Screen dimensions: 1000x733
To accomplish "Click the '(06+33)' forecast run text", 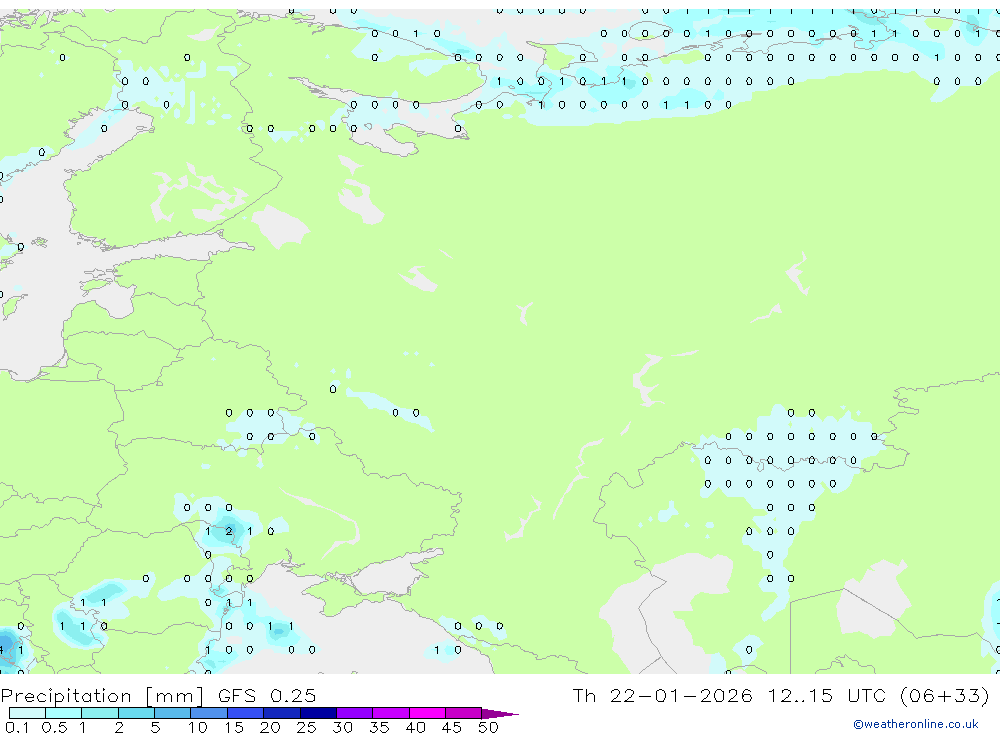I will 945,695.
